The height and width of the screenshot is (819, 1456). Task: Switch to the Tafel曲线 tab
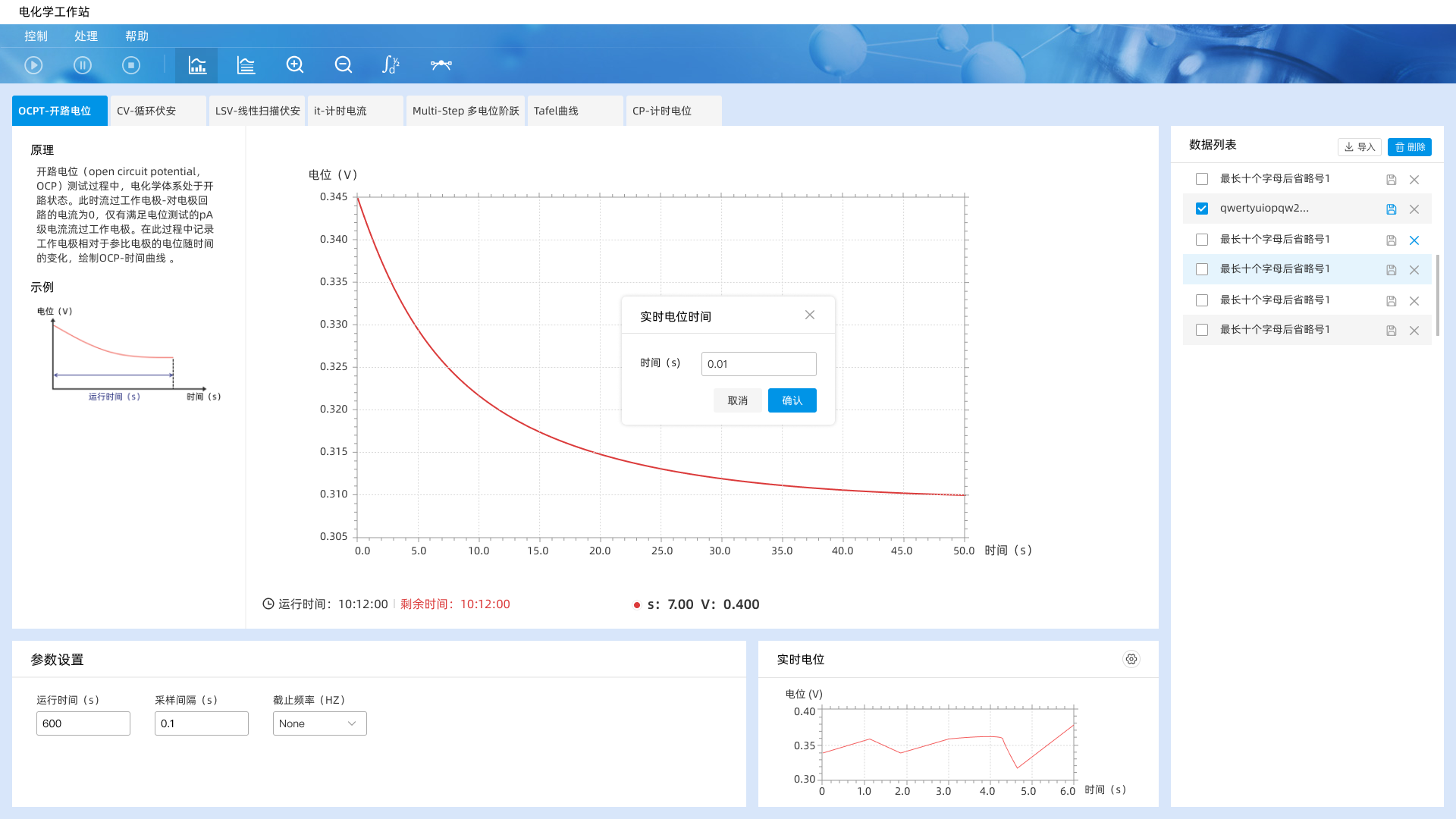point(574,111)
